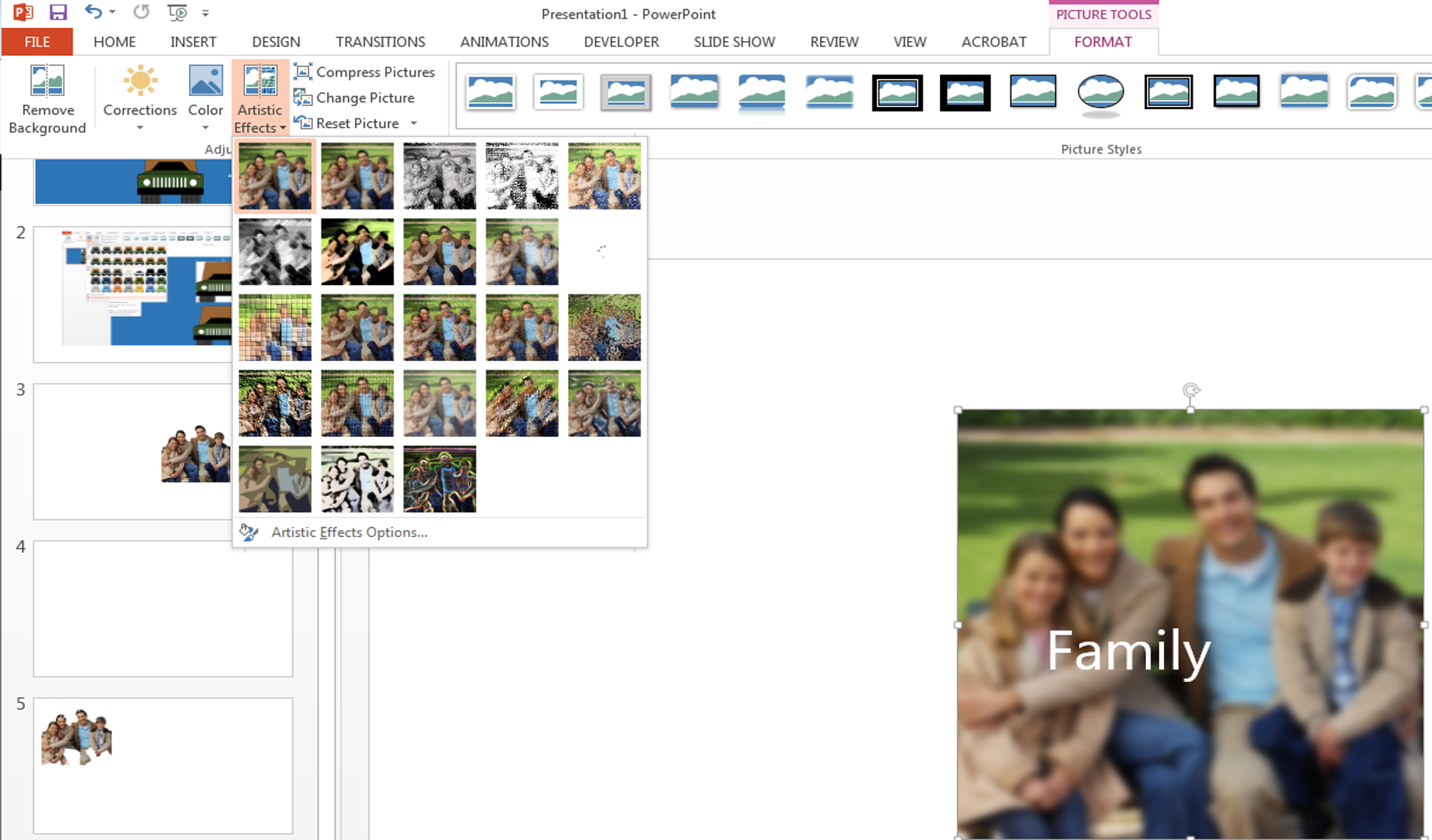The width and height of the screenshot is (1432, 840).
Task: Click the Remove Background icon
Action: 47,81
